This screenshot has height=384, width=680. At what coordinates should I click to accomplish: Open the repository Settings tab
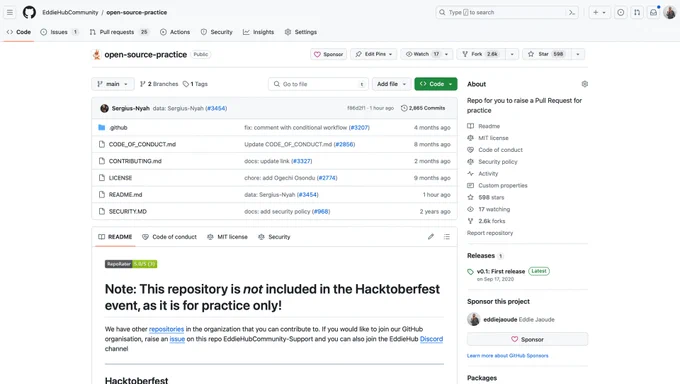click(x=301, y=32)
